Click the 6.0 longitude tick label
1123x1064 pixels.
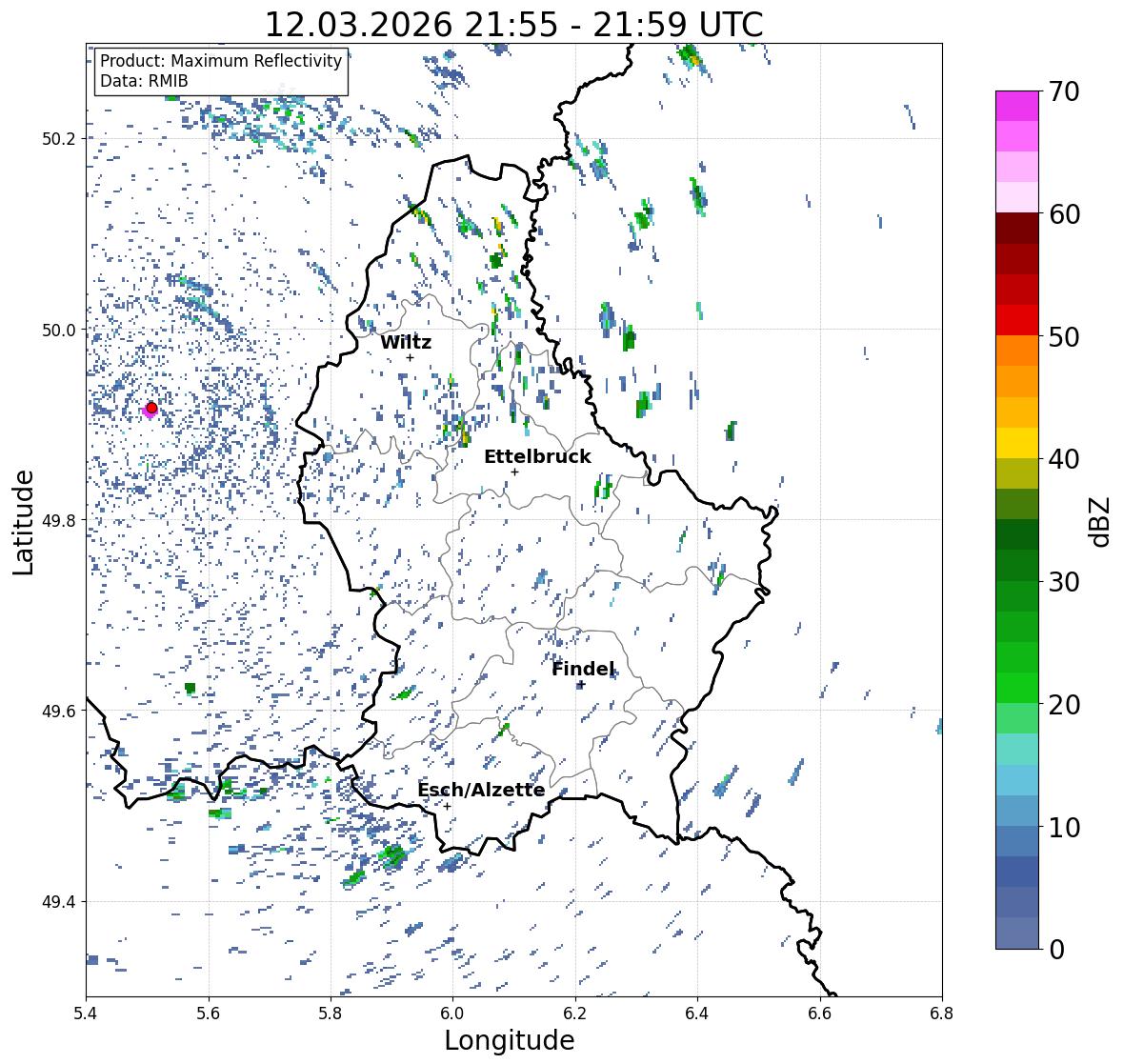point(452,1014)
